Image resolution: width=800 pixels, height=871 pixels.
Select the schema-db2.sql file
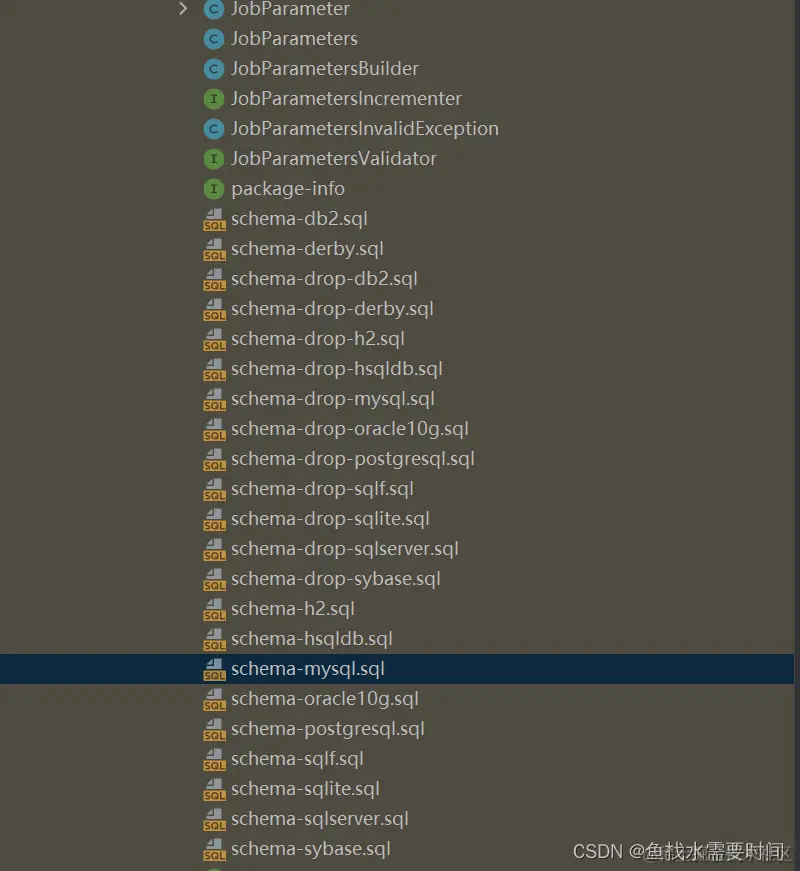pyautogui.click(x=299, y=219)
